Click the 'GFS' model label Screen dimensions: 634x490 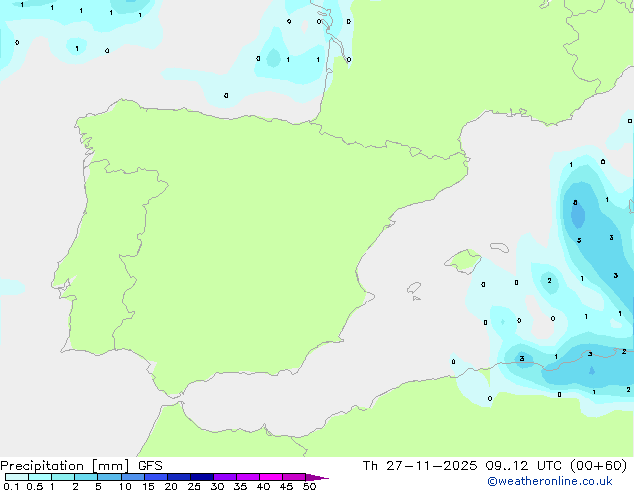pos(150,466)
